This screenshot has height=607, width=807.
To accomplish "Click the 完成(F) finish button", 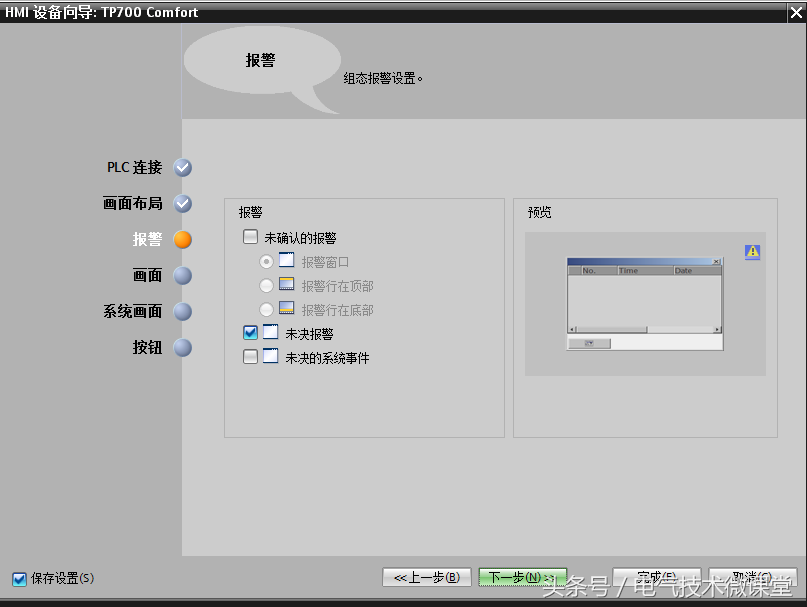I will (657, 577).
